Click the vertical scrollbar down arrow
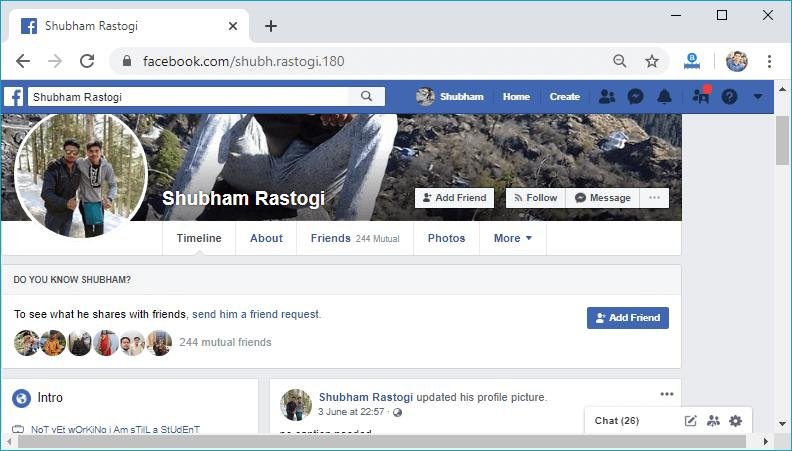 click(782, 423)
